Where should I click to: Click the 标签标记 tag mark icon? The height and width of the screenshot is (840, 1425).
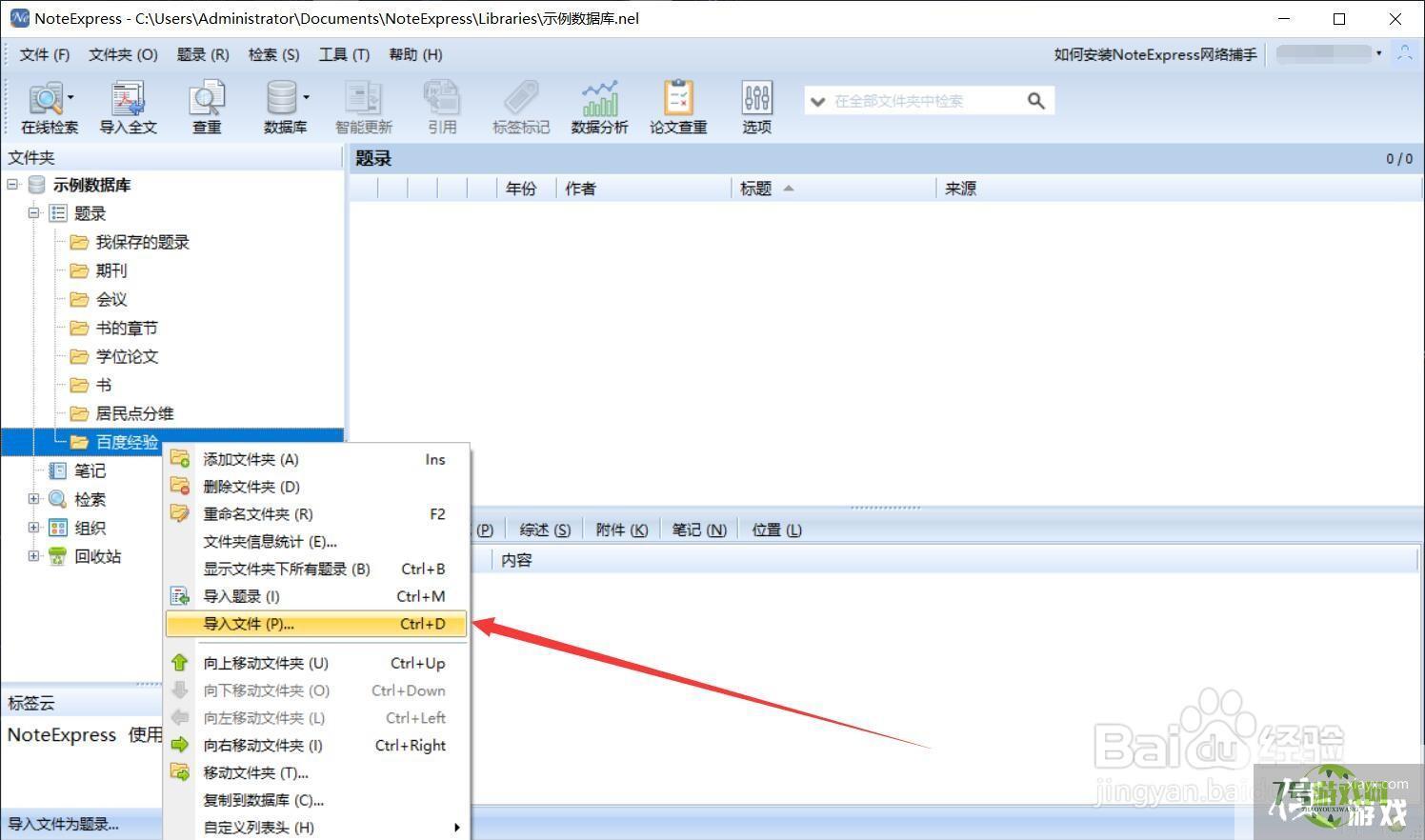click(x=520, y=107)
